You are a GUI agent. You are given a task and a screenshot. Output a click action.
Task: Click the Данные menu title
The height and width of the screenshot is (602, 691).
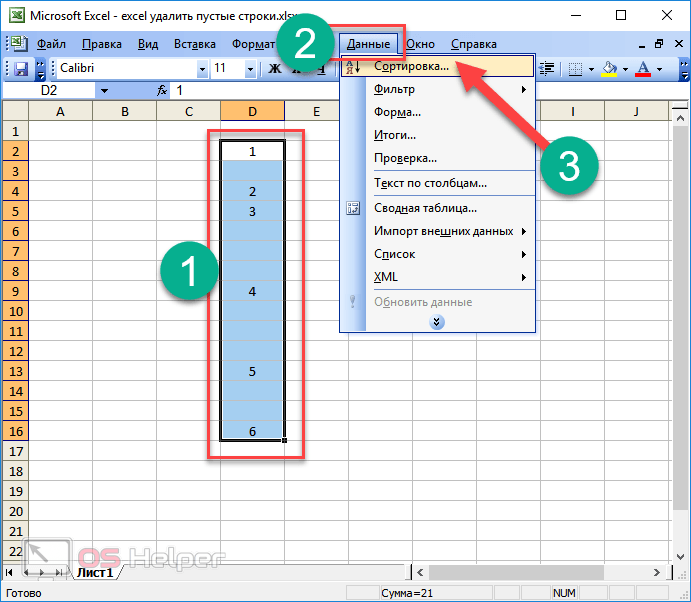(368, 44)
